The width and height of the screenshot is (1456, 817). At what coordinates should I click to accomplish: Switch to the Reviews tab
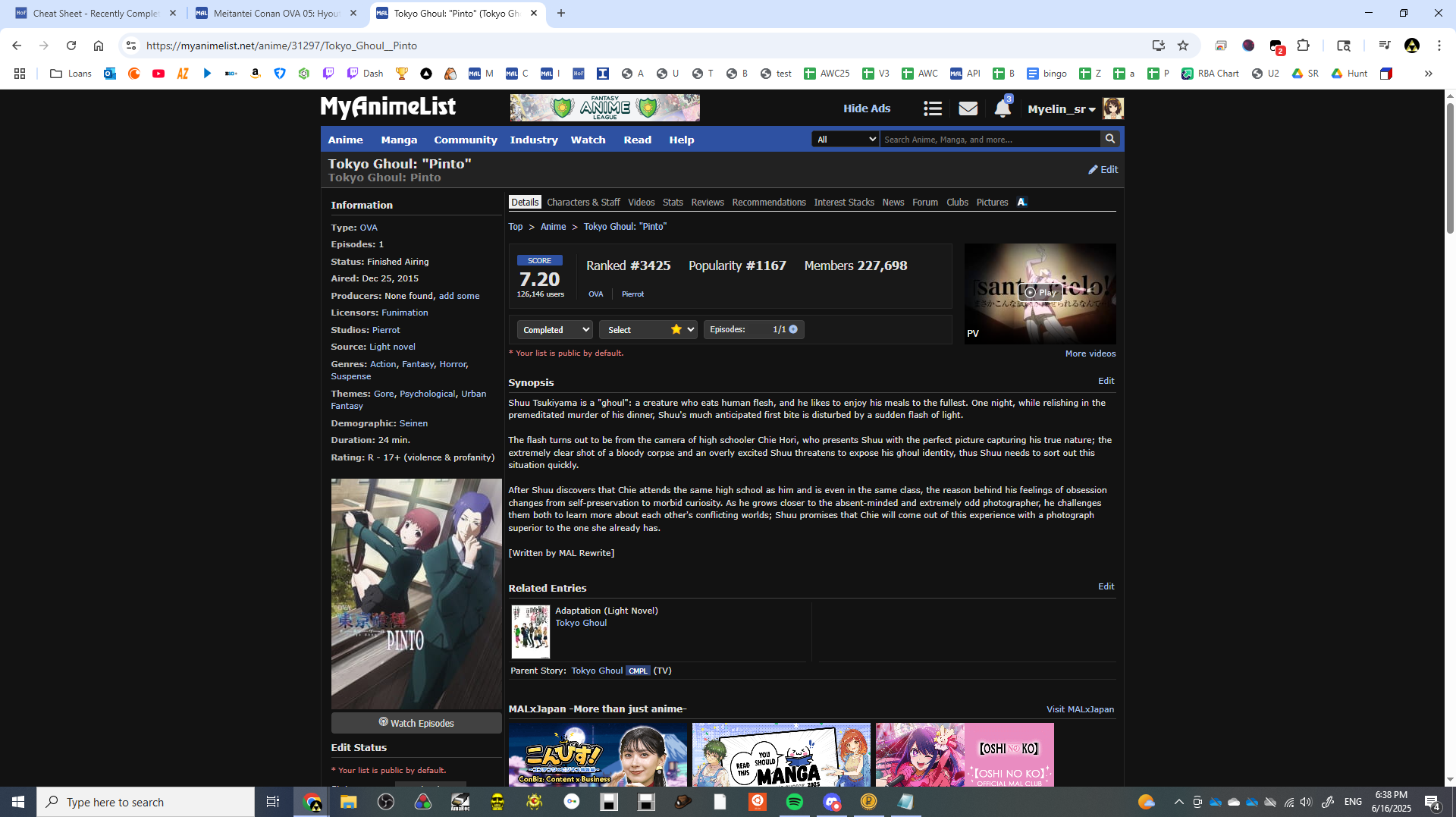[x=708, y=202]
